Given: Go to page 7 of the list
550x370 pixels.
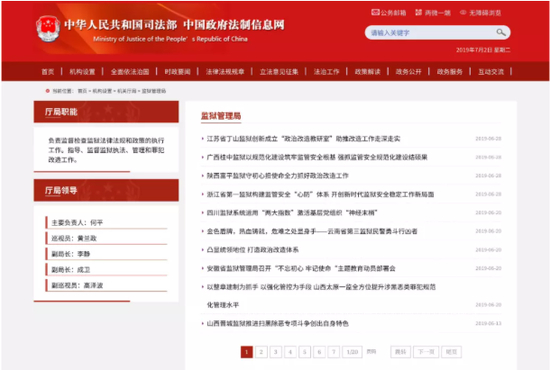Looking at the screenshot, I should coord(334,352).
